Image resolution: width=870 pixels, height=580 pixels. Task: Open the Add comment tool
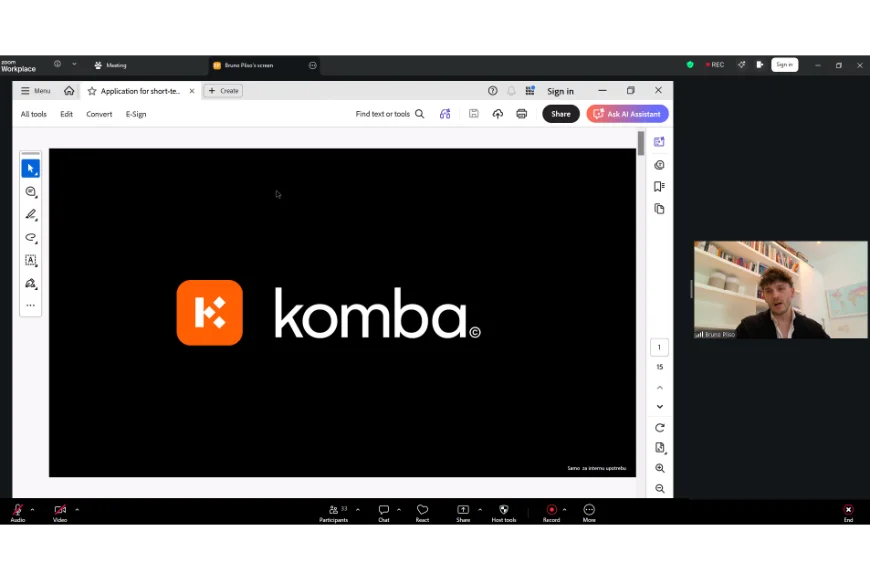[x=30, y=191]
